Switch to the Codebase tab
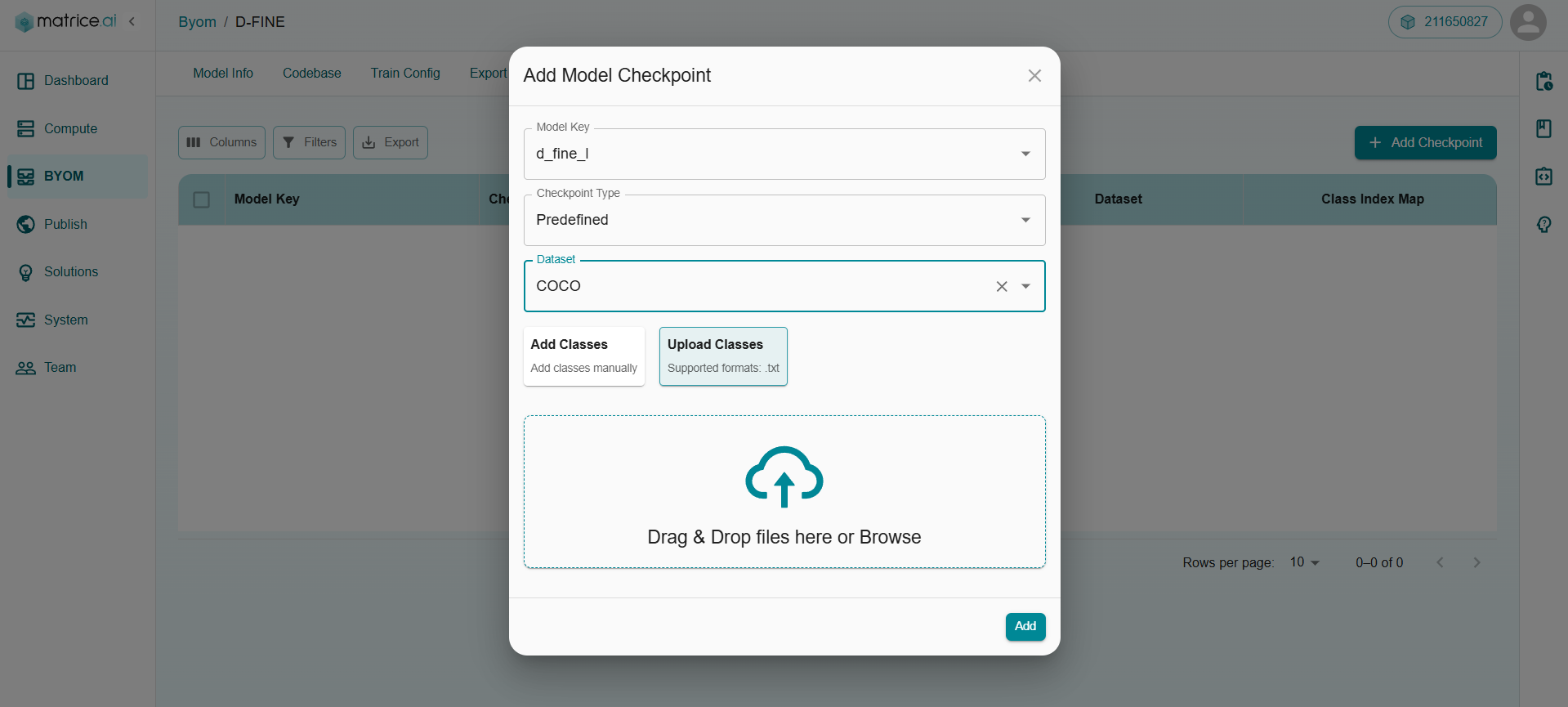The image size is (1568, 707). (312, 74)
